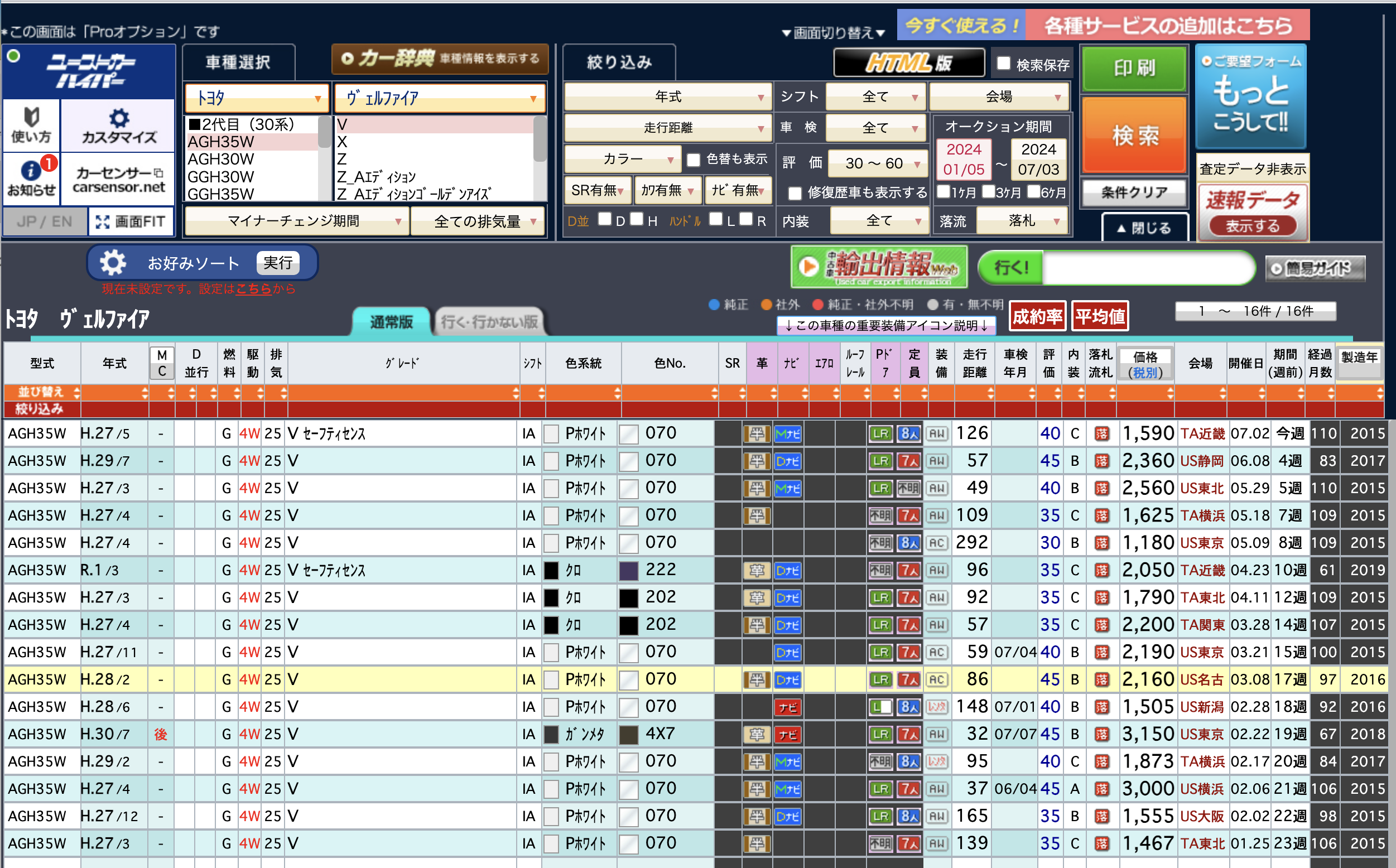Check the ハンドル R checkbox

745,219
